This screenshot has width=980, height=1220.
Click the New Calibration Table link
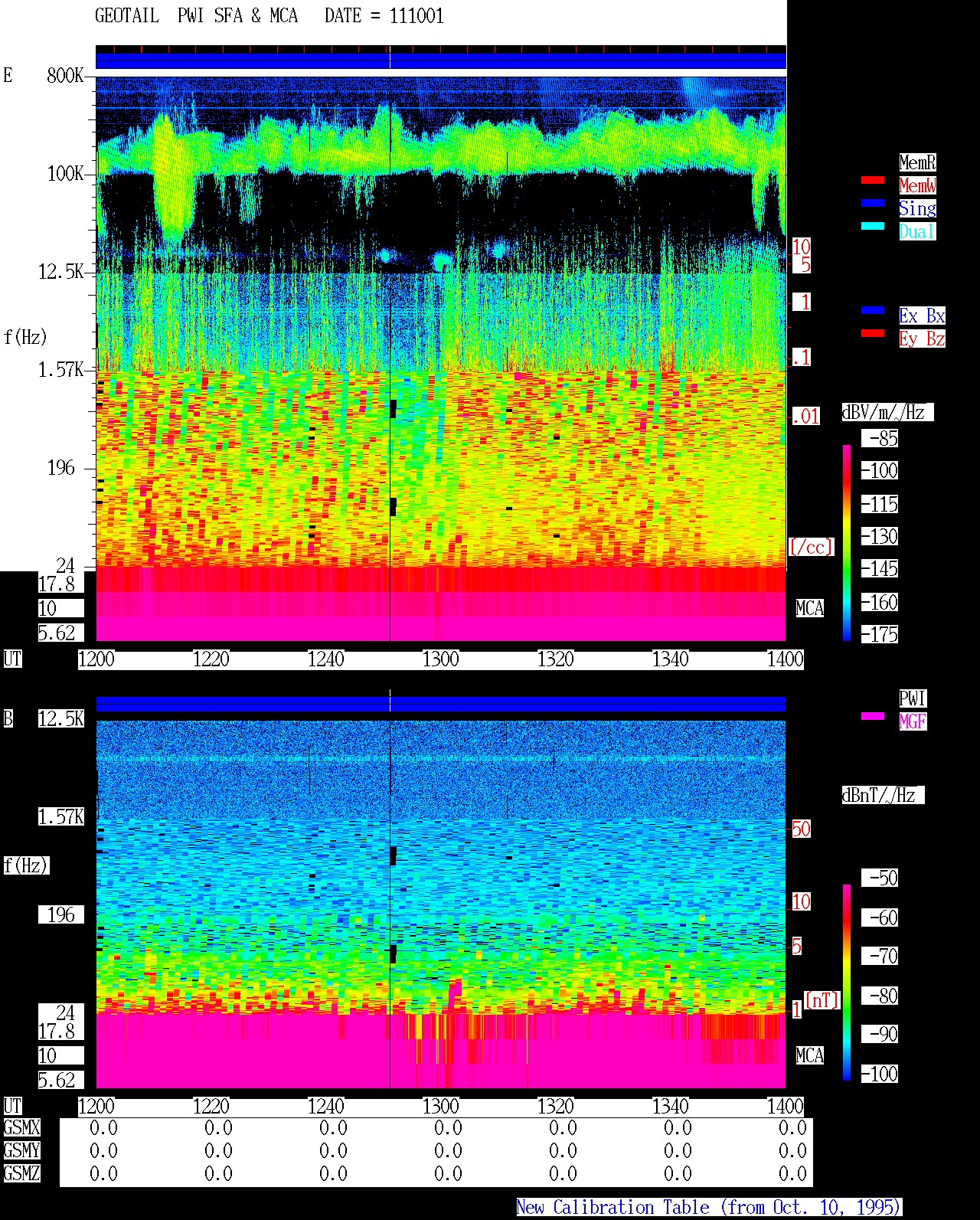coord(709,1207)
